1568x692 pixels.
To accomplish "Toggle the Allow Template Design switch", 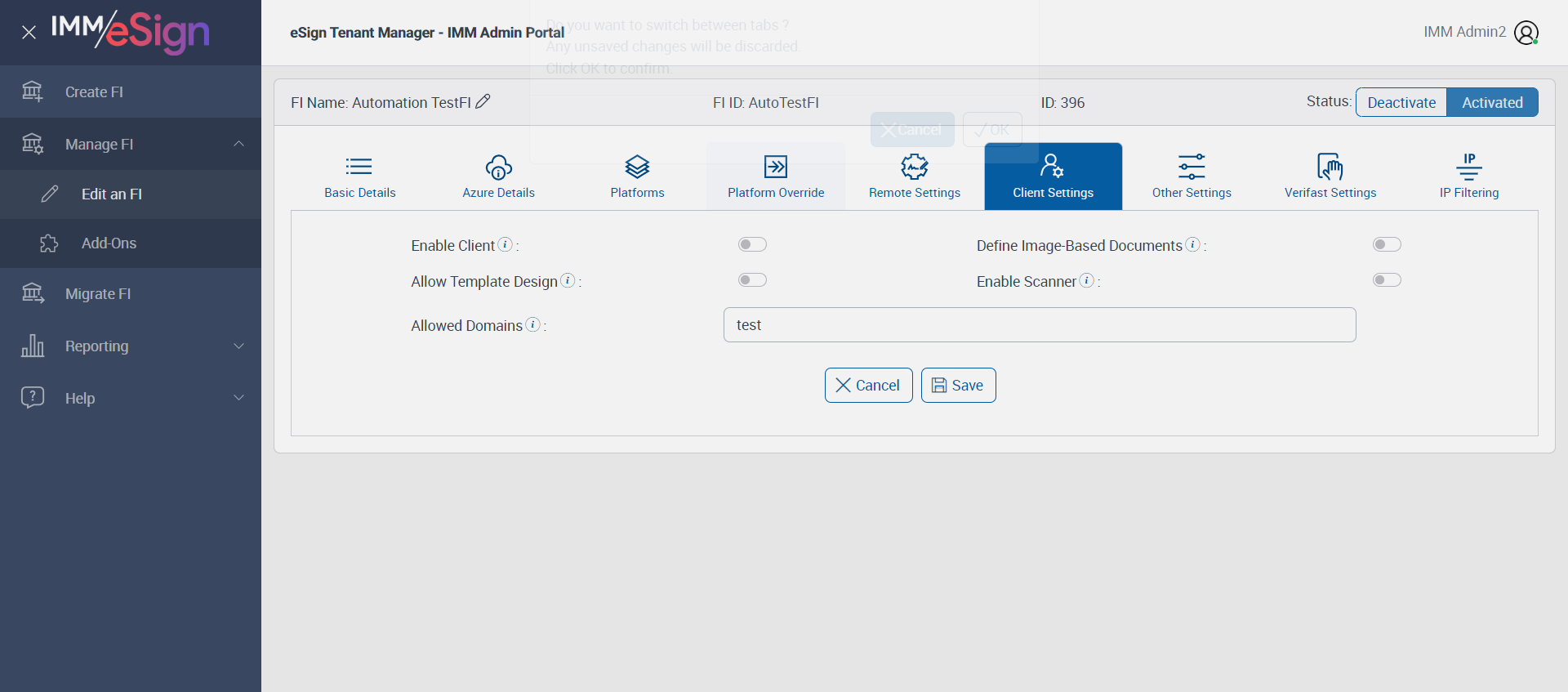I will [752, 280].
